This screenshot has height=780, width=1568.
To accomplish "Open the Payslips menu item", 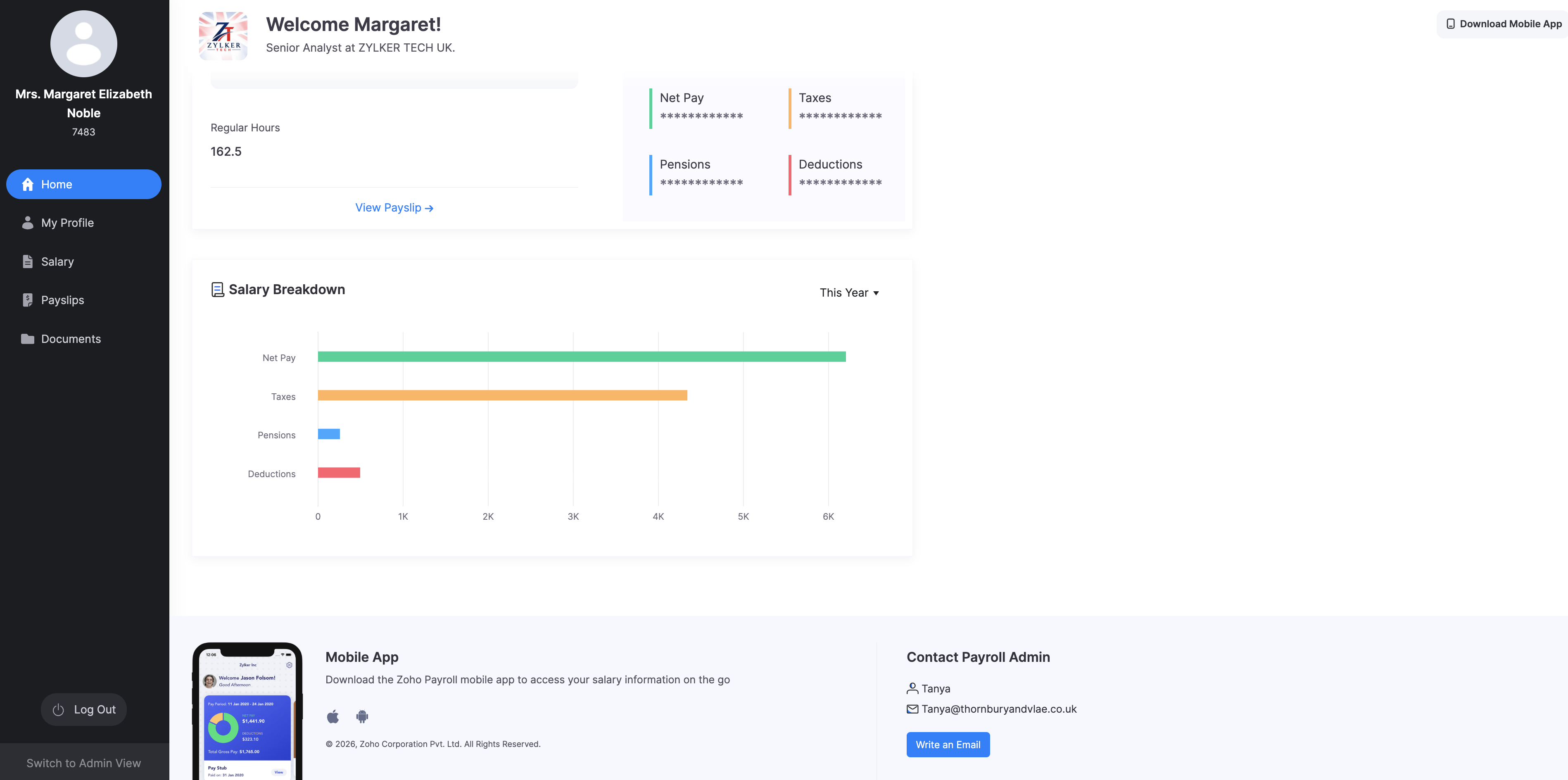I will [83, 300].
